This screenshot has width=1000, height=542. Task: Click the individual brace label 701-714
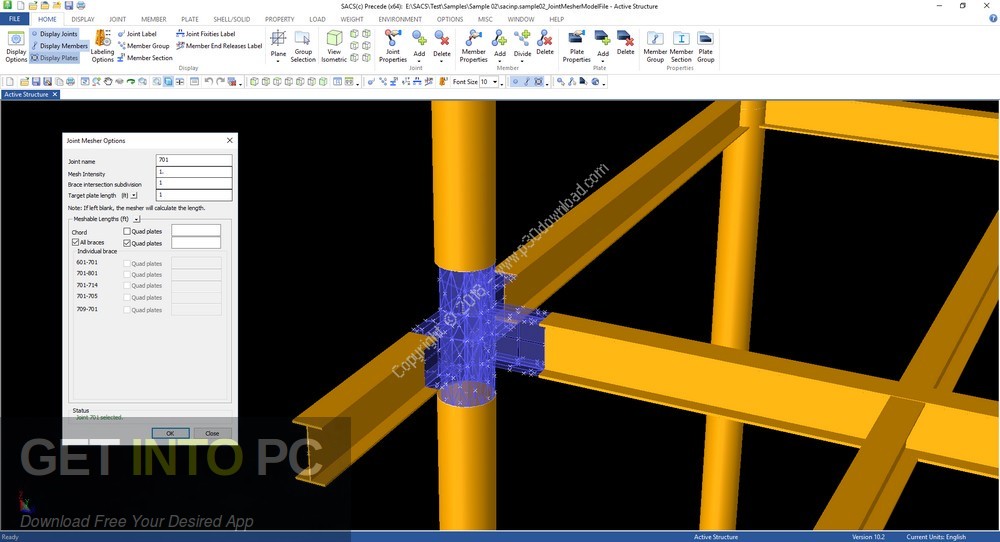pyautogui.click(x=87, y=285)
